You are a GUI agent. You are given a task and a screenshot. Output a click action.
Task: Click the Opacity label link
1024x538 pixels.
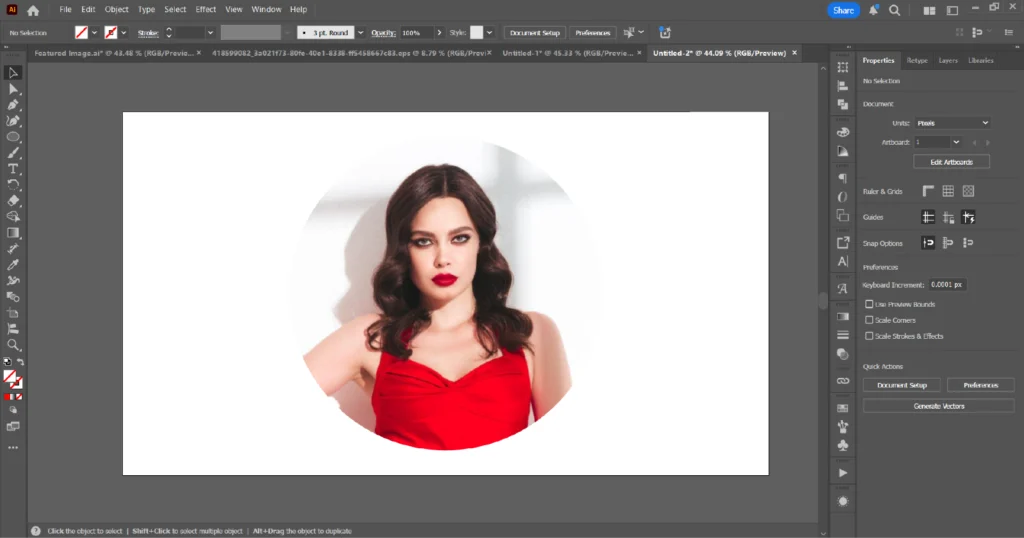click(x=383, y=33)
